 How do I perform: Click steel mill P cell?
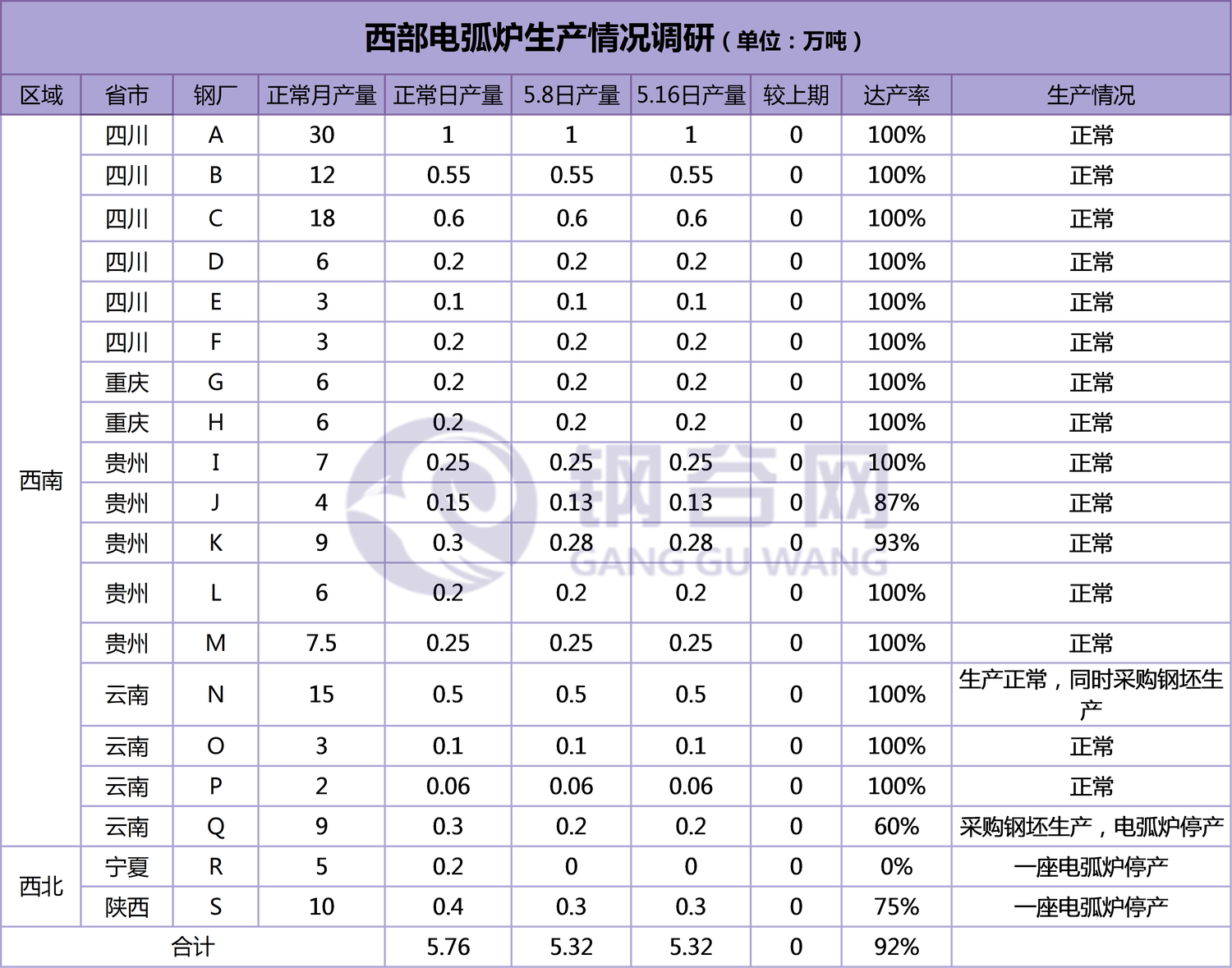point(215,787)
